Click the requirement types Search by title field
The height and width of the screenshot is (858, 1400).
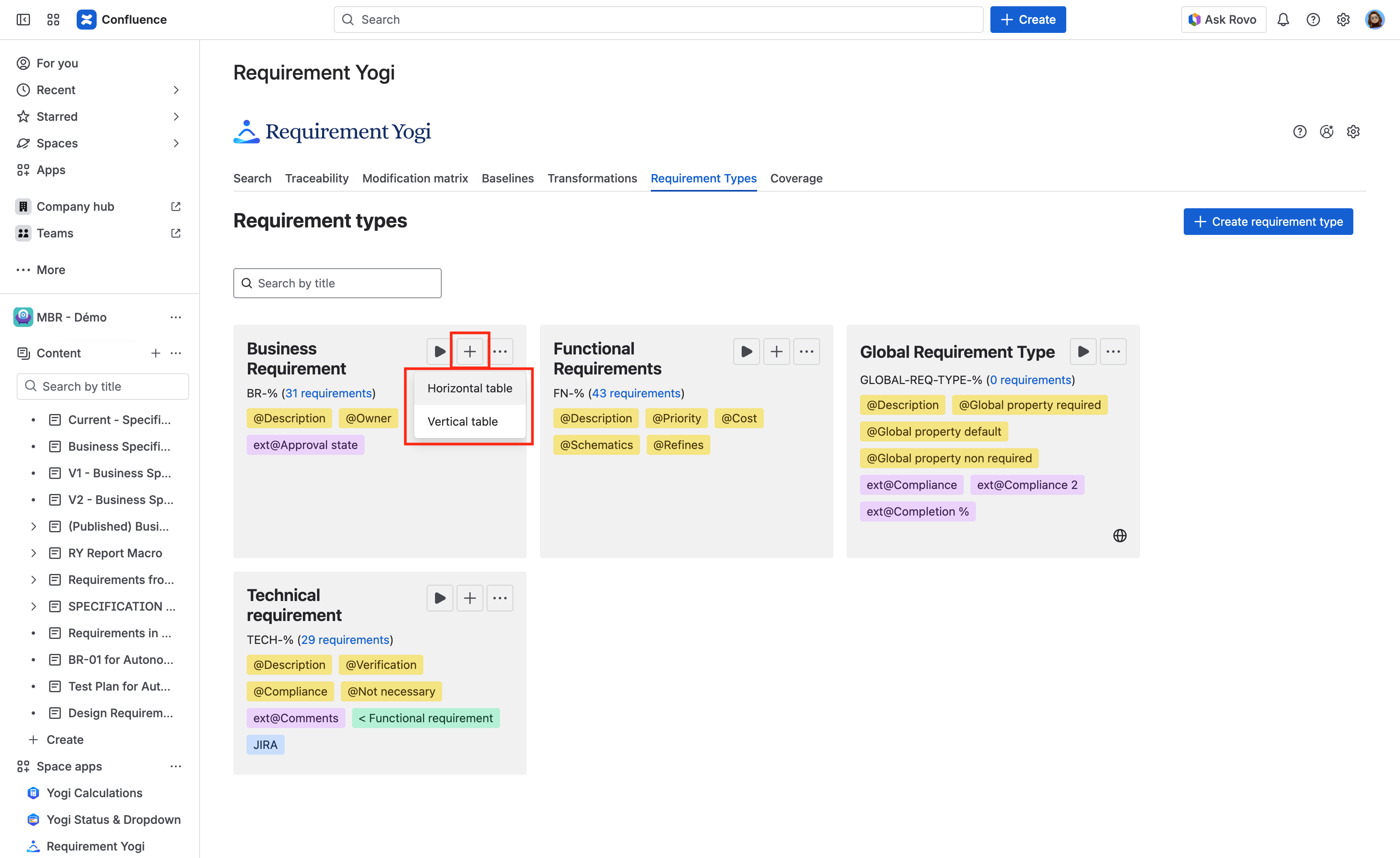(337, 283)
